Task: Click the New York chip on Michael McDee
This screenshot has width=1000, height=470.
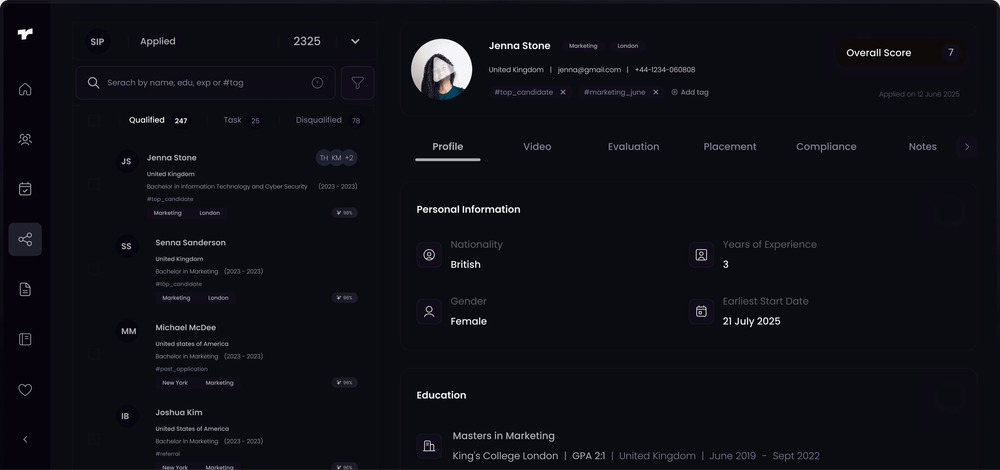Action: [175, 383]
